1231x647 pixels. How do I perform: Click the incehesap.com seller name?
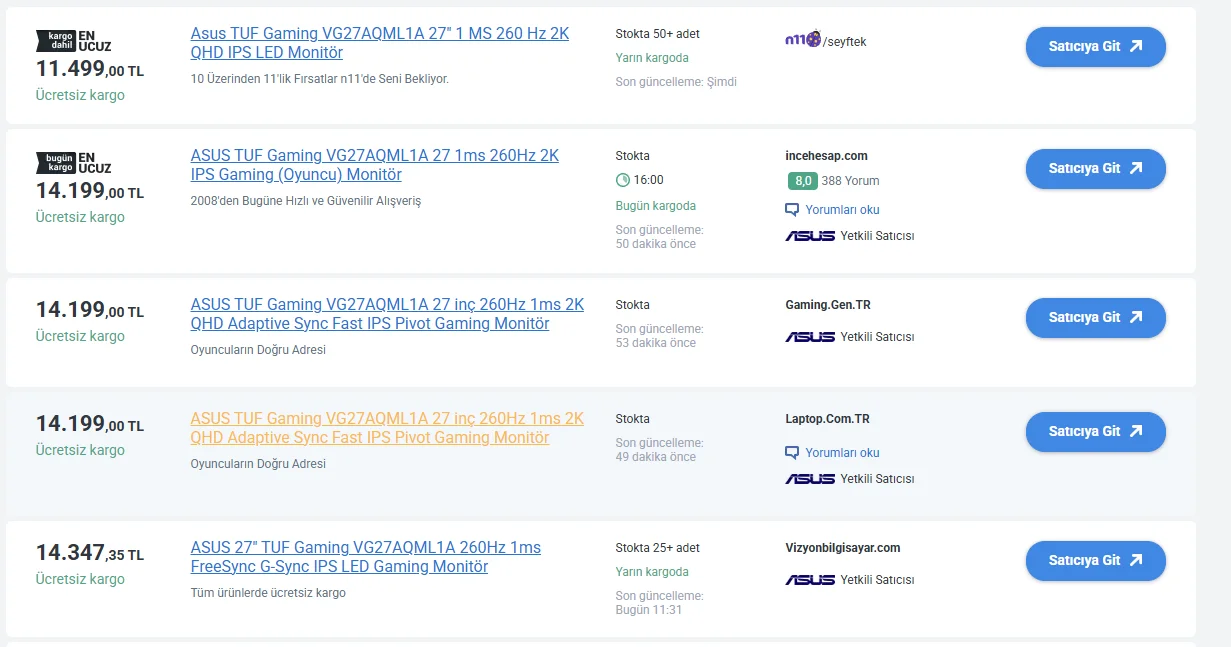pyautogui.click(x=826, y=156)
